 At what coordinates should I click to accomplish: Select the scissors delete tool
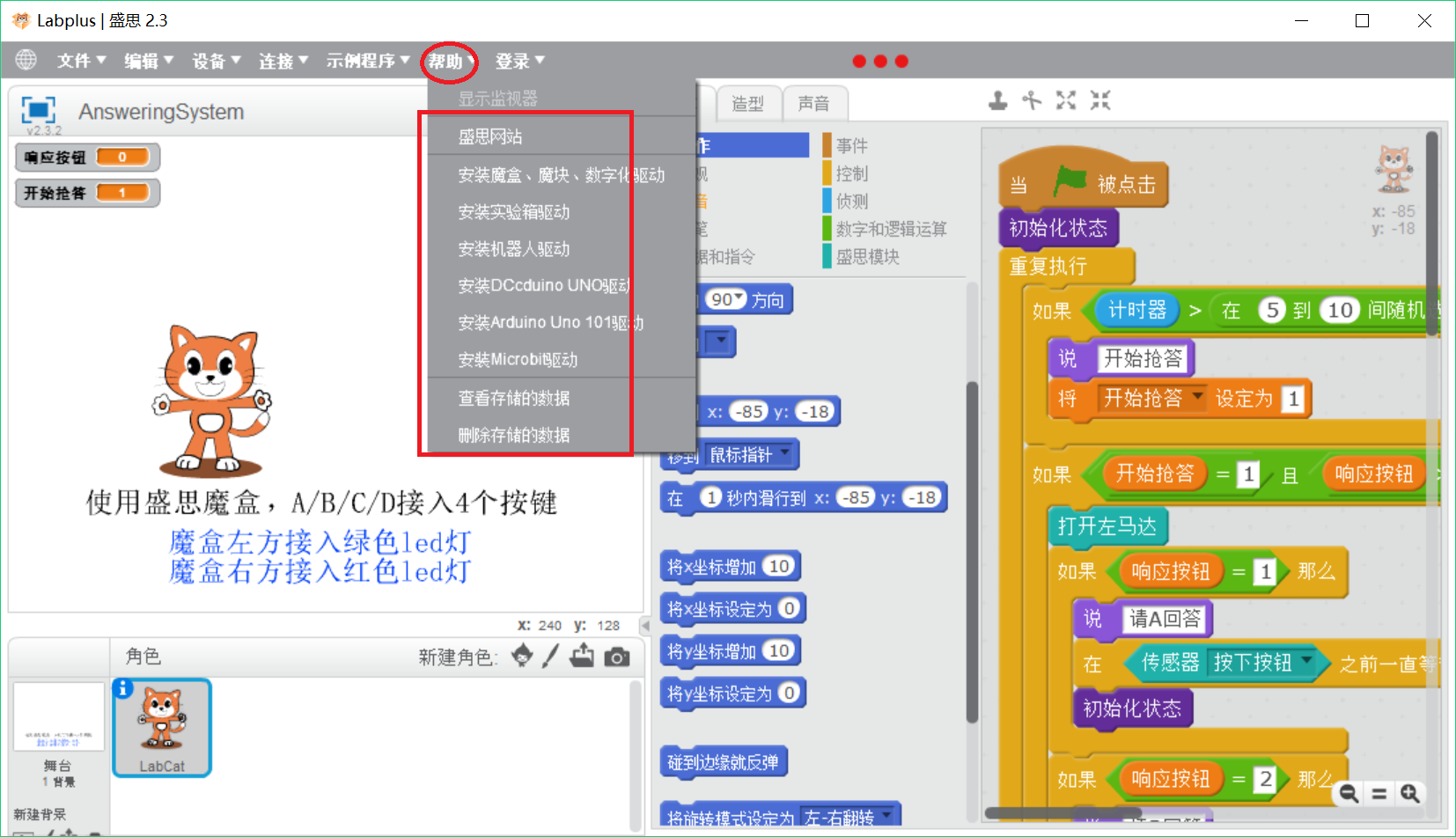point(1032,100)
